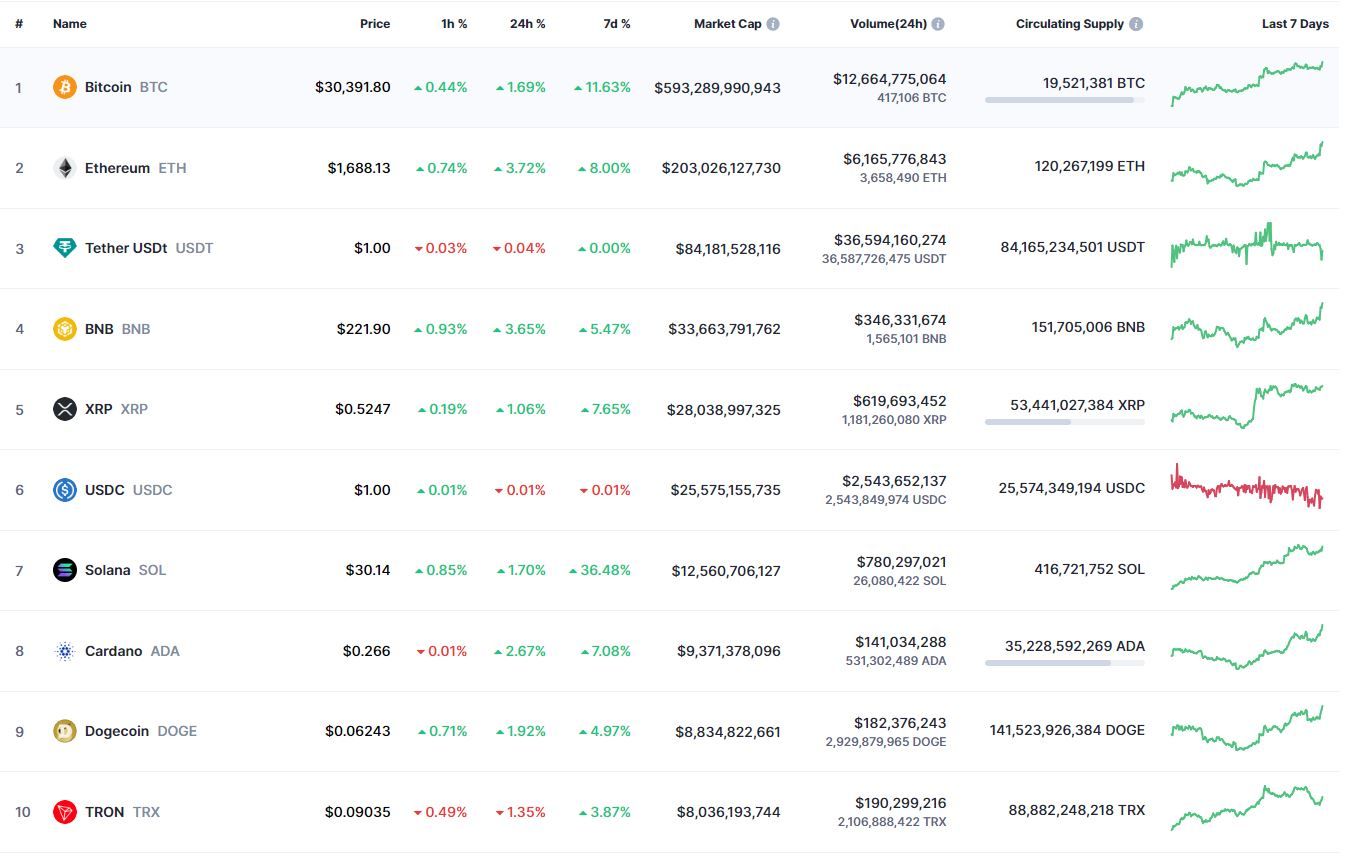Sort by Circulating Supply column header
This screenshot has width=1364, height=860.
(1070, 24)
